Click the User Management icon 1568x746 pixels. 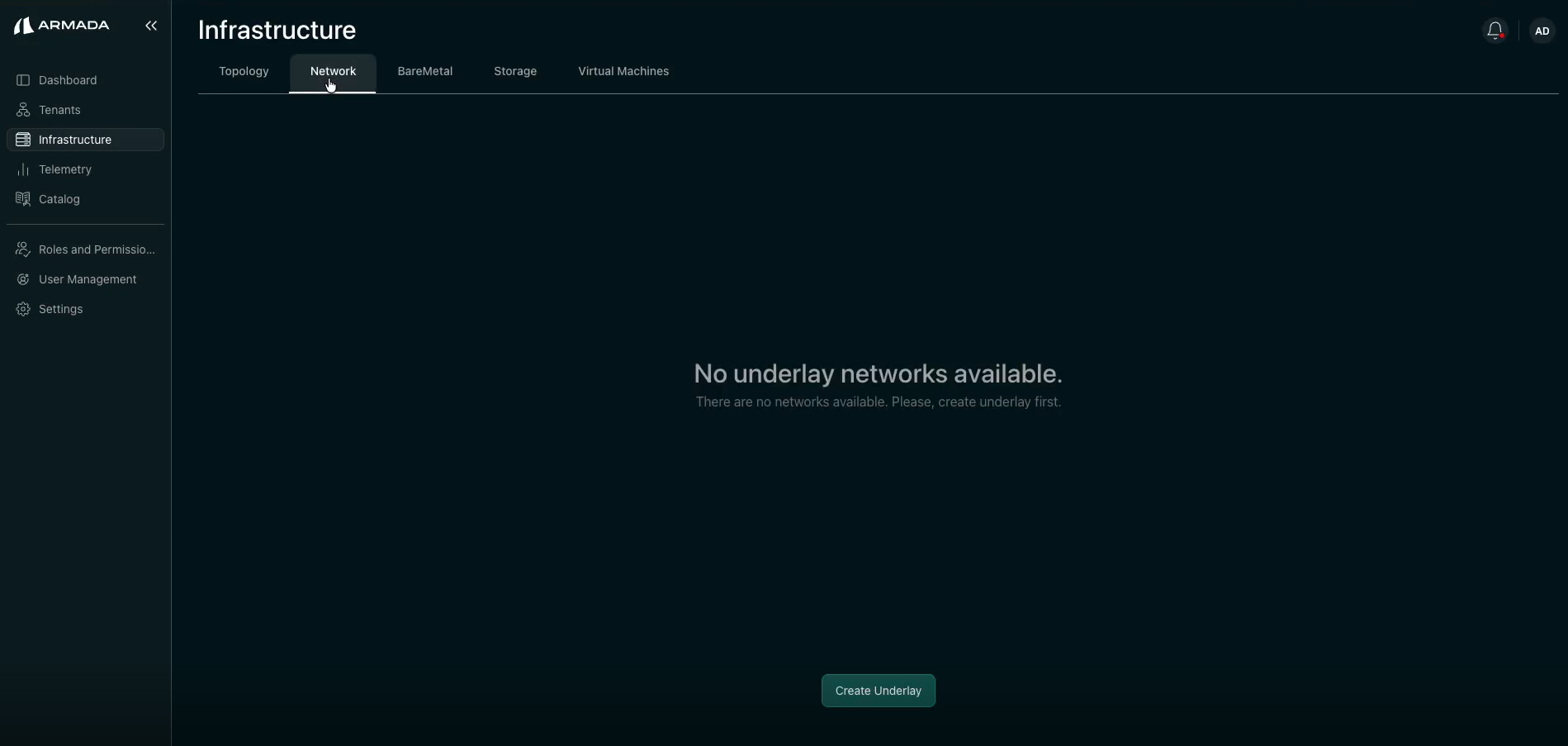click(22, 279)
